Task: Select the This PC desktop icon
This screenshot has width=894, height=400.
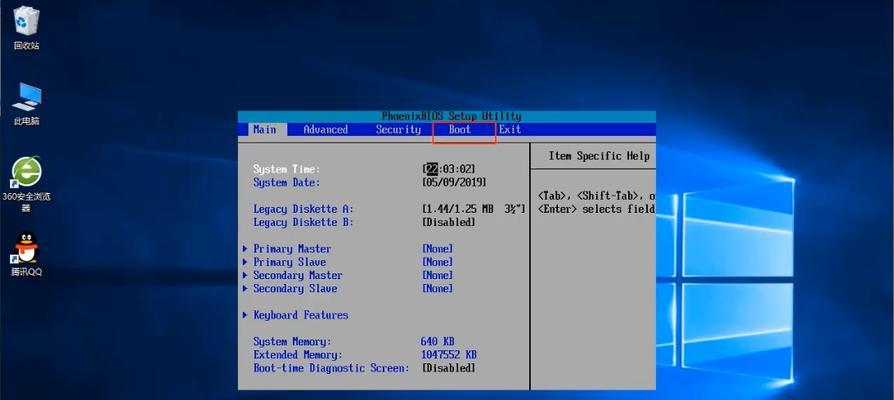Action: 26,104
